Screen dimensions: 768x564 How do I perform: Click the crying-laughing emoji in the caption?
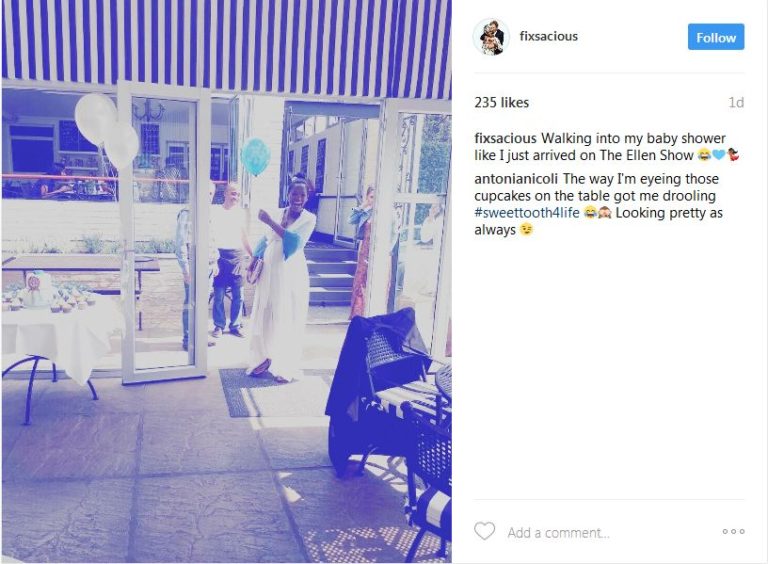(x=704, y=156)
